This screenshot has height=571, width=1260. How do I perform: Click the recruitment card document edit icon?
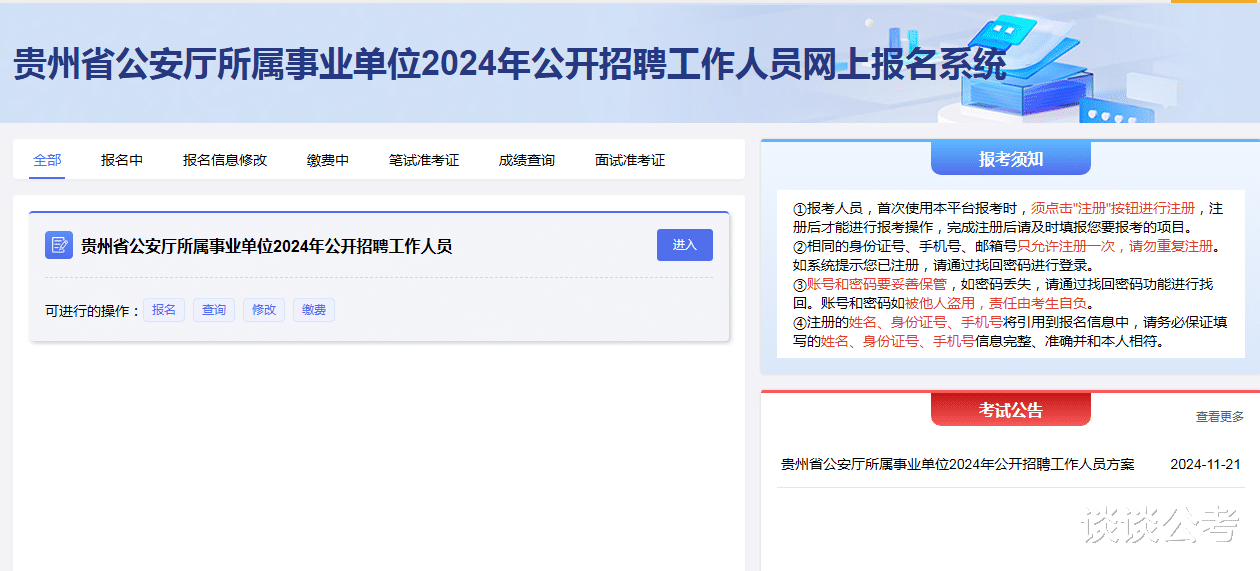tap(59, 245)
